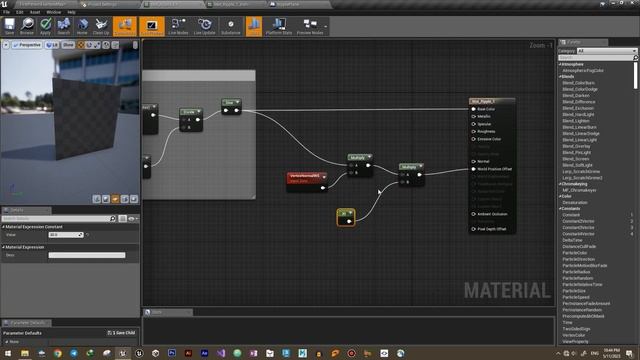Screen dimensions: 640x360
Task: Click the Substance toolbar icon
Action: (231, 26)
